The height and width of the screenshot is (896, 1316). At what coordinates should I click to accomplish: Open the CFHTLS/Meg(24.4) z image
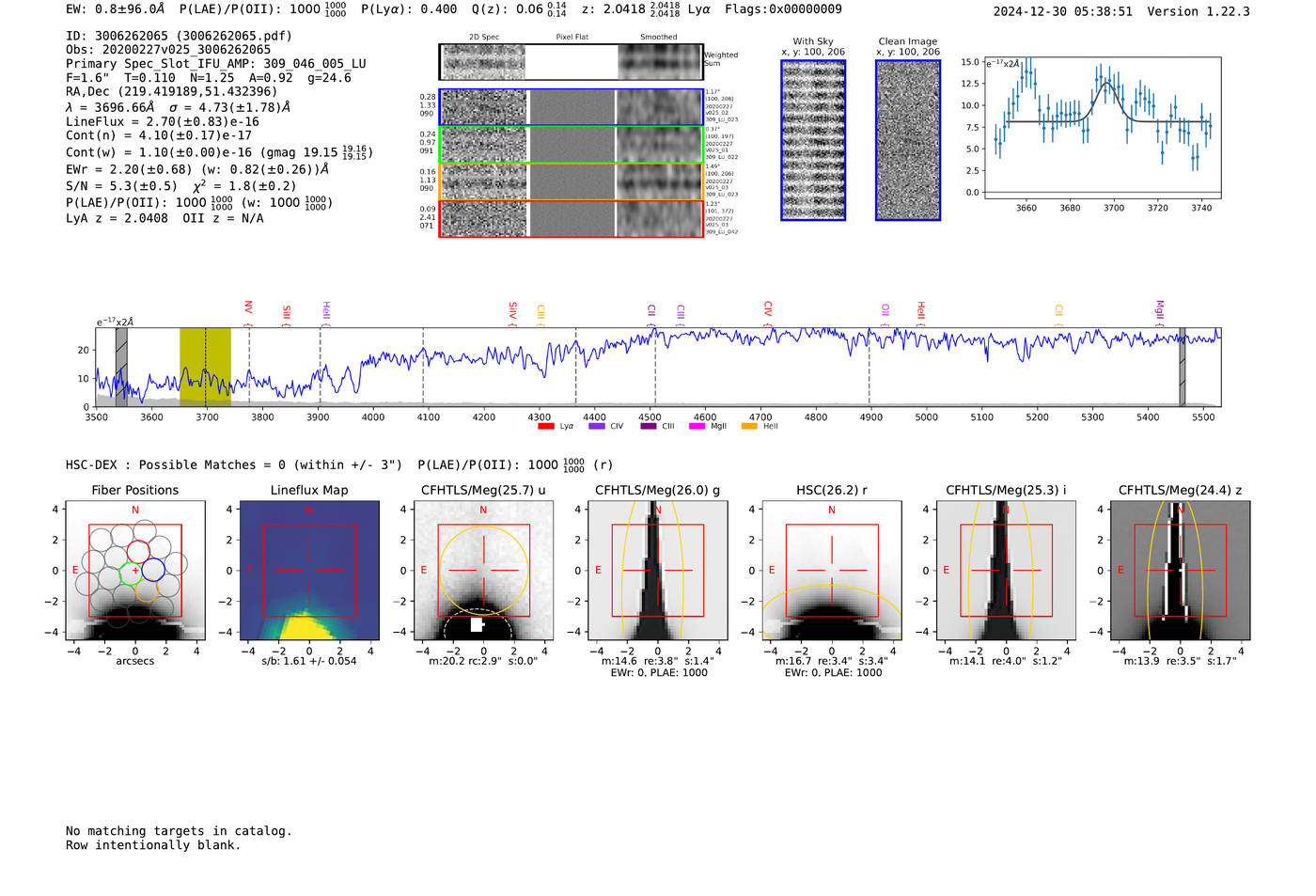[1181, 571]
